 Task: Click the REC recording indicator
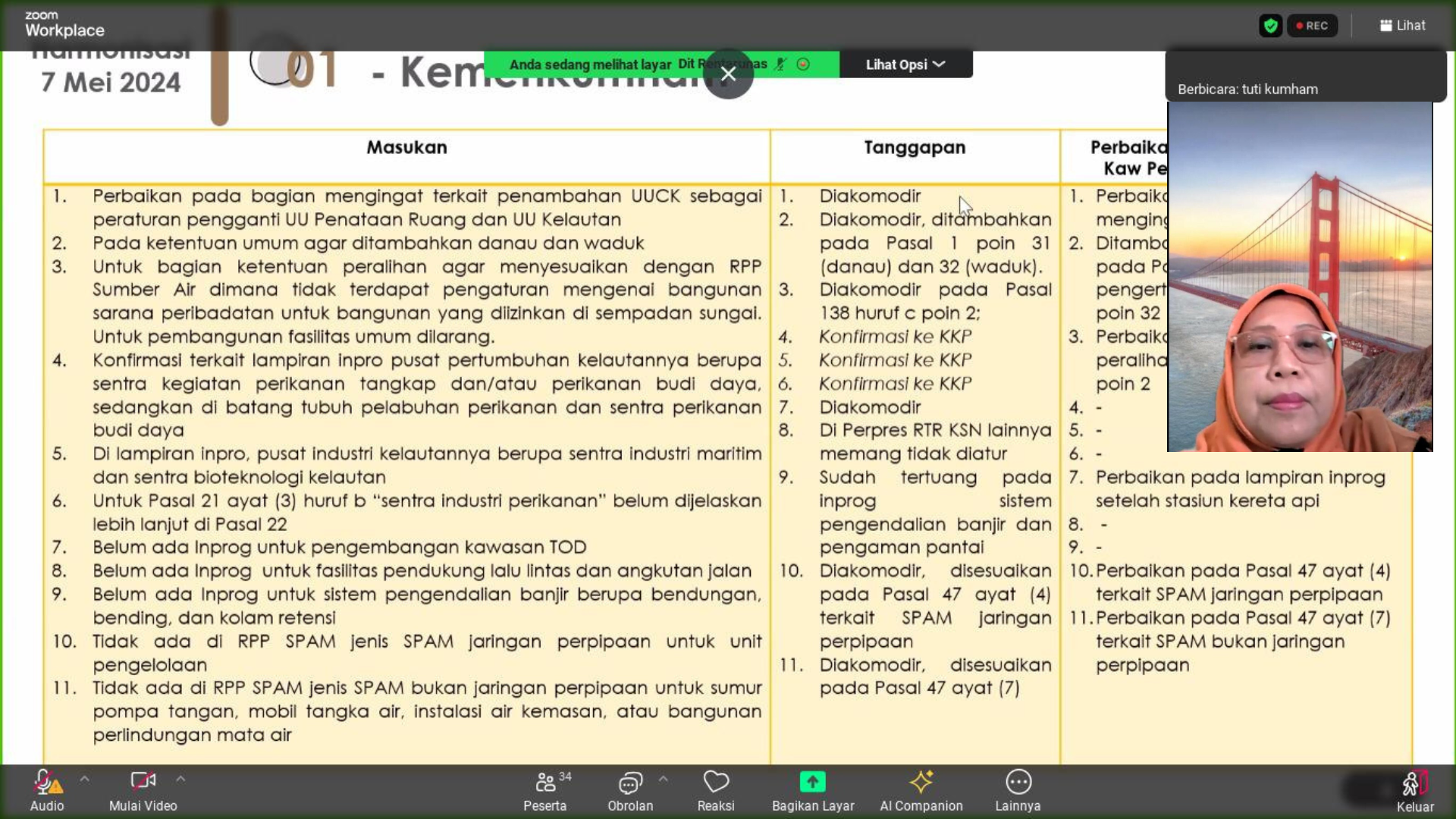[x=1312, y=25]
